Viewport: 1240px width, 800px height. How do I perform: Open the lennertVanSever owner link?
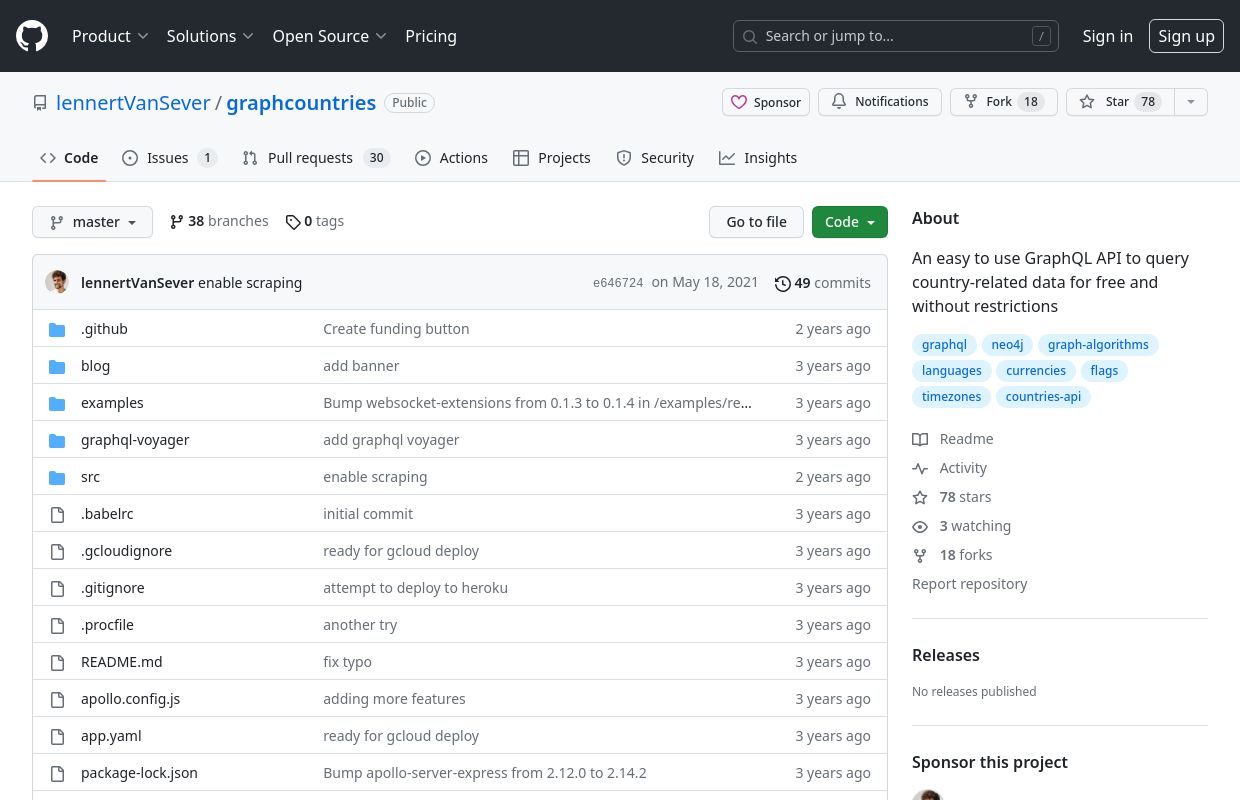click(x=133, y=103)
